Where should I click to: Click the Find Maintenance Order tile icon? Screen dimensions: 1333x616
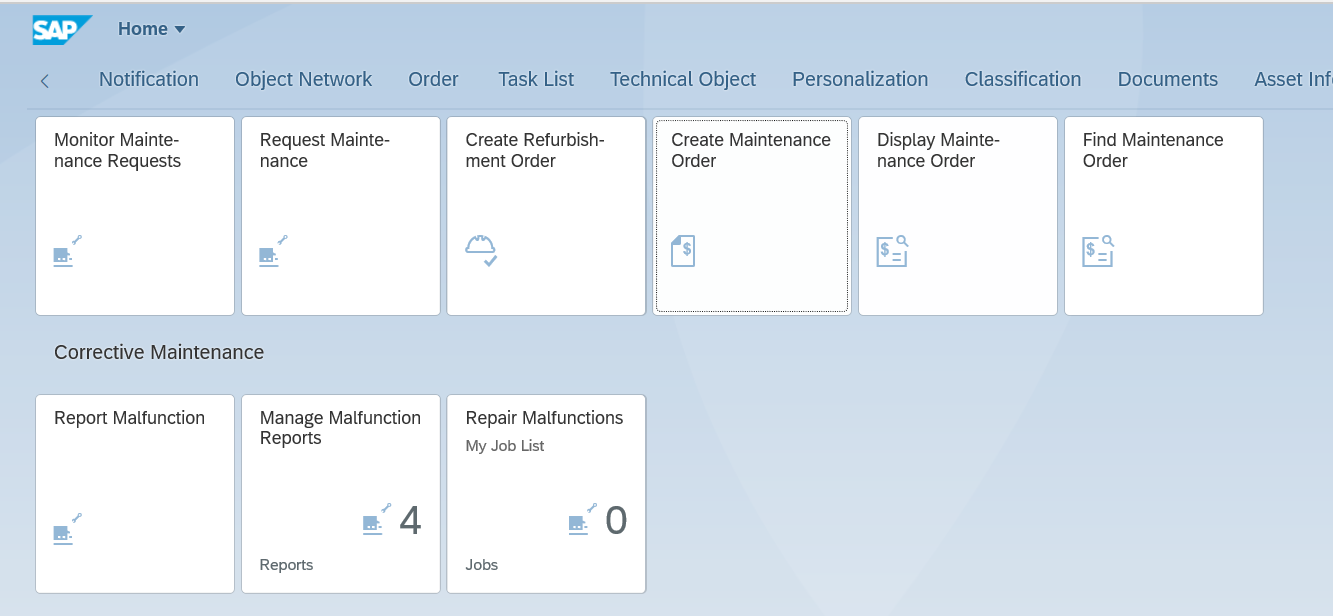[x=1098, y=251]
